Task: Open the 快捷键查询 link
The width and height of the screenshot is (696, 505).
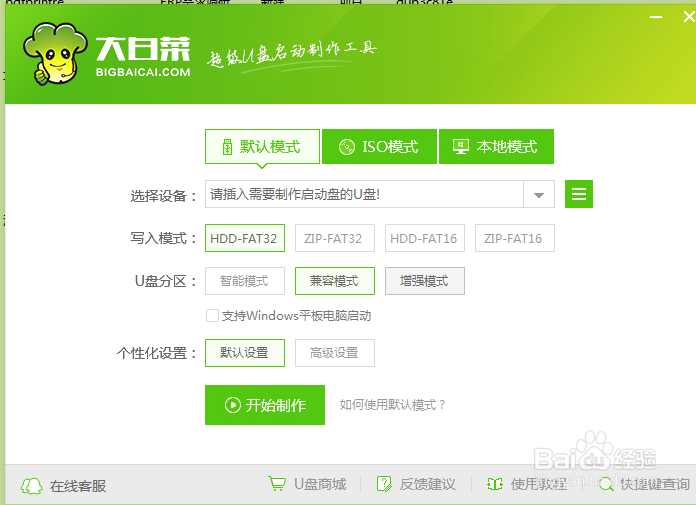Action: point(655,484)
